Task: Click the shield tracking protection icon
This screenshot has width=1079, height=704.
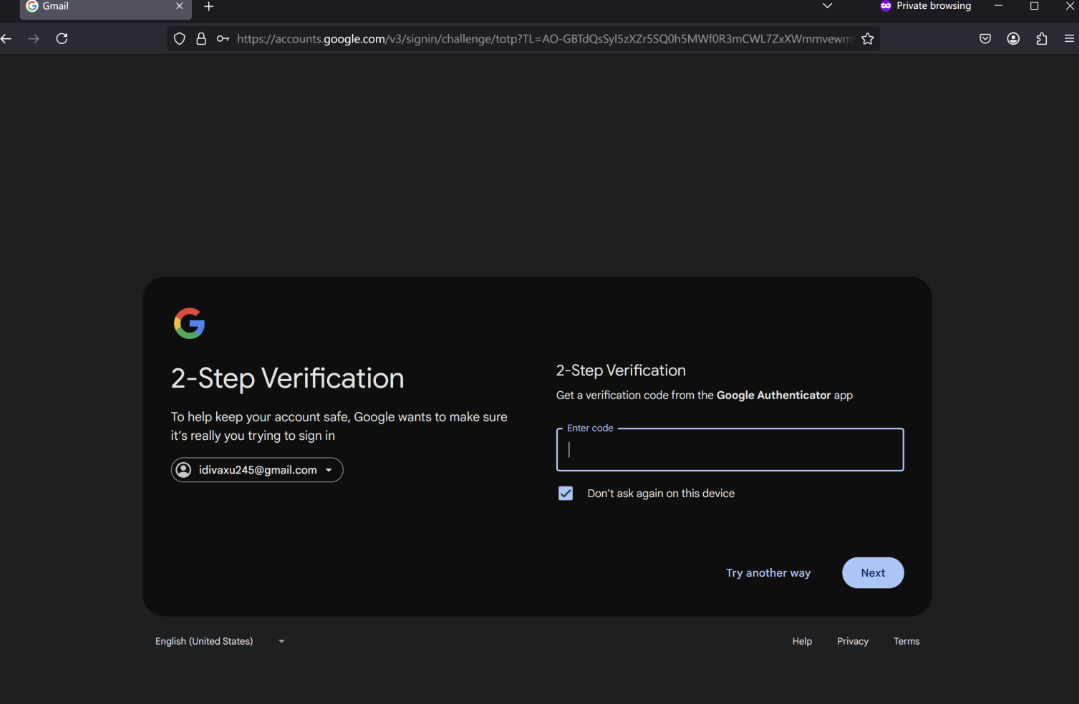Action: pos(180,39)
